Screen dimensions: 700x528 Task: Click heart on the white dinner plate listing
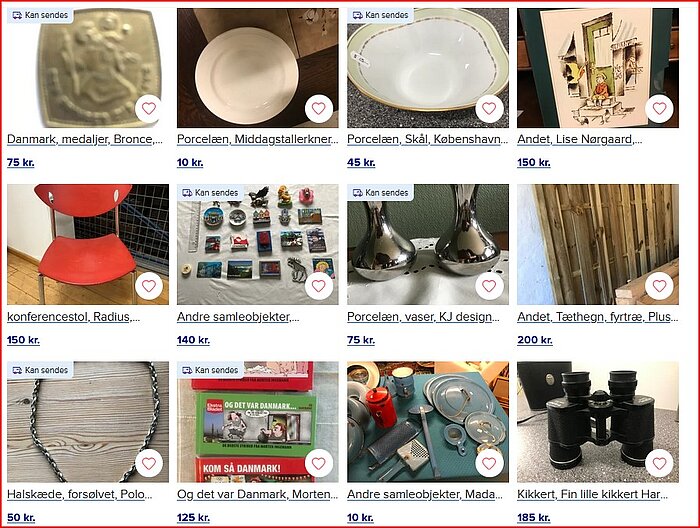click(x=319, y=108)
